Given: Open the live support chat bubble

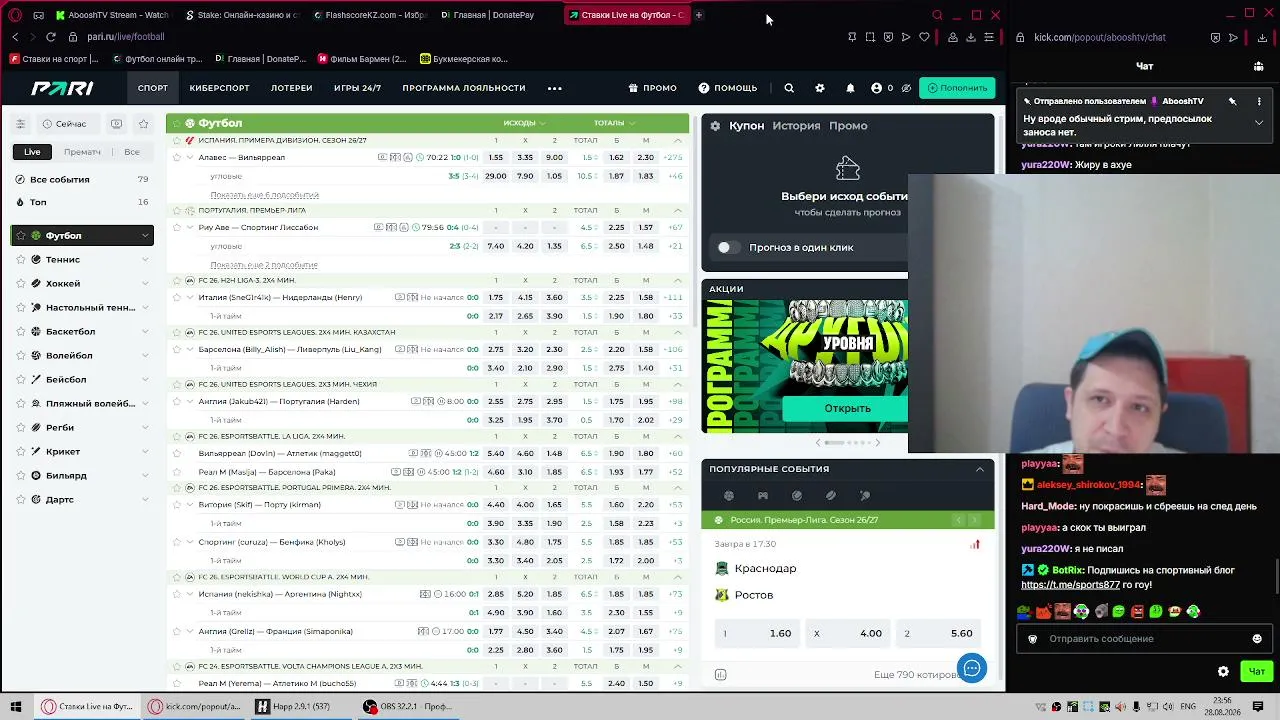Looking at the screenshot, I should 972,667.
